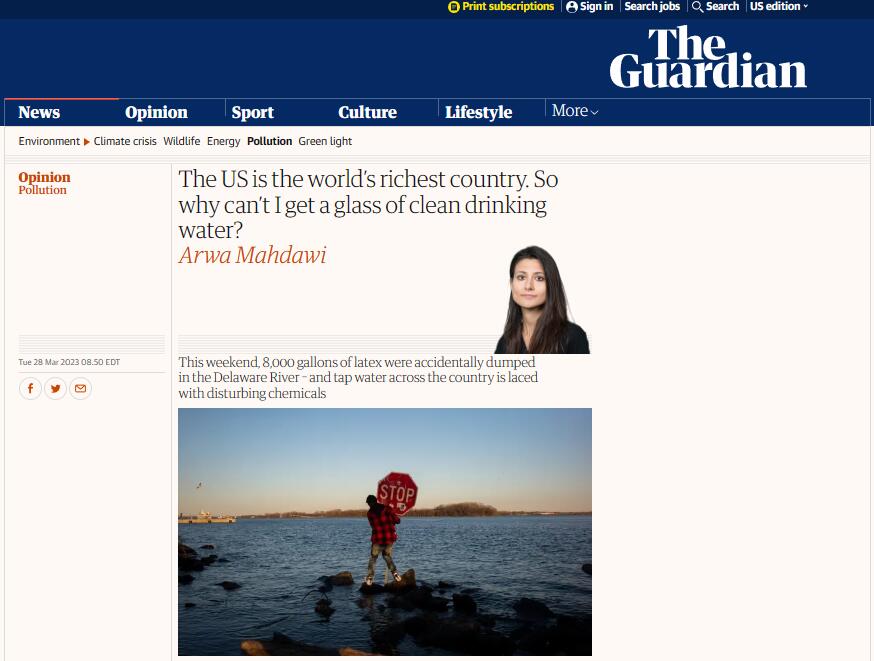Click the Sign in profile icon

pos(571,7)
